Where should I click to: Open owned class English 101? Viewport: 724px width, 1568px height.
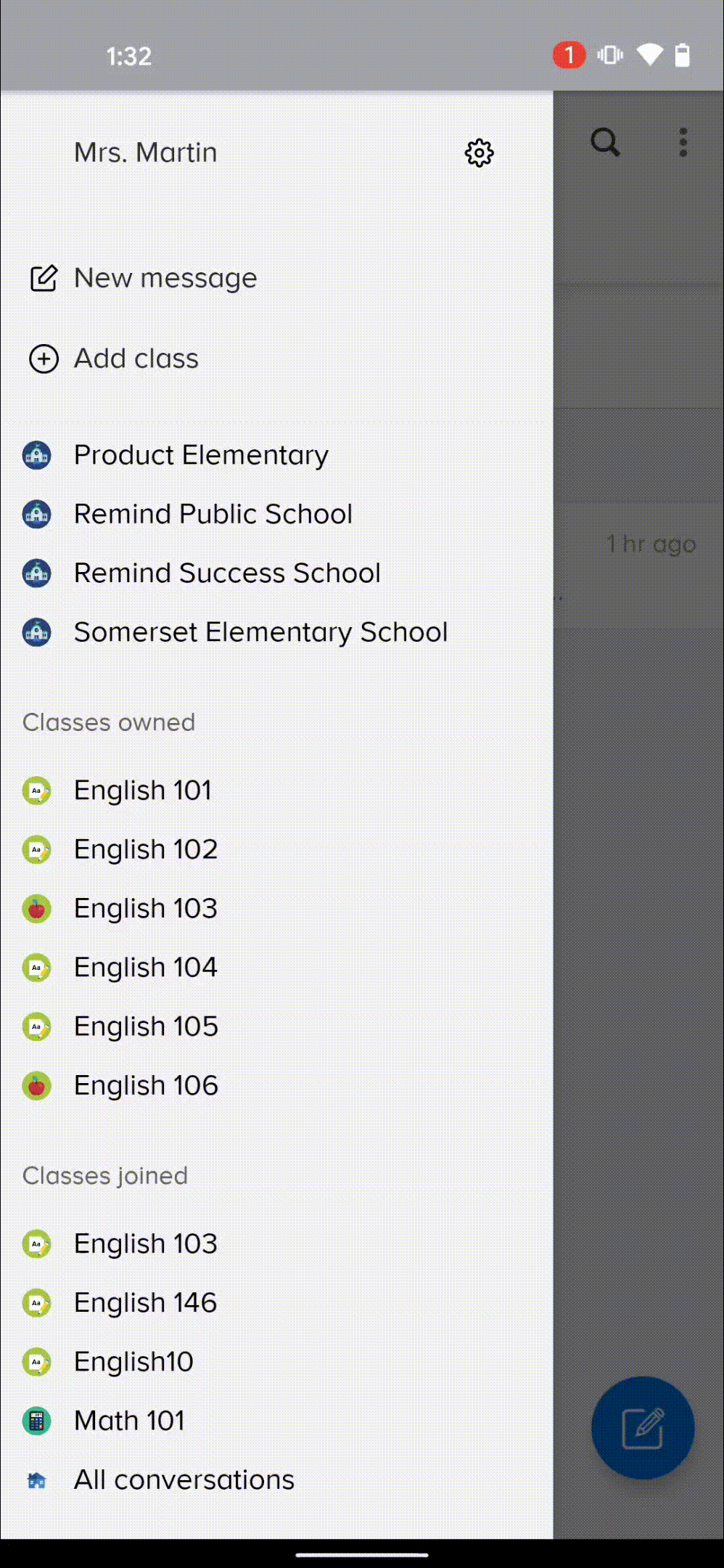click(x=143, y=791)
